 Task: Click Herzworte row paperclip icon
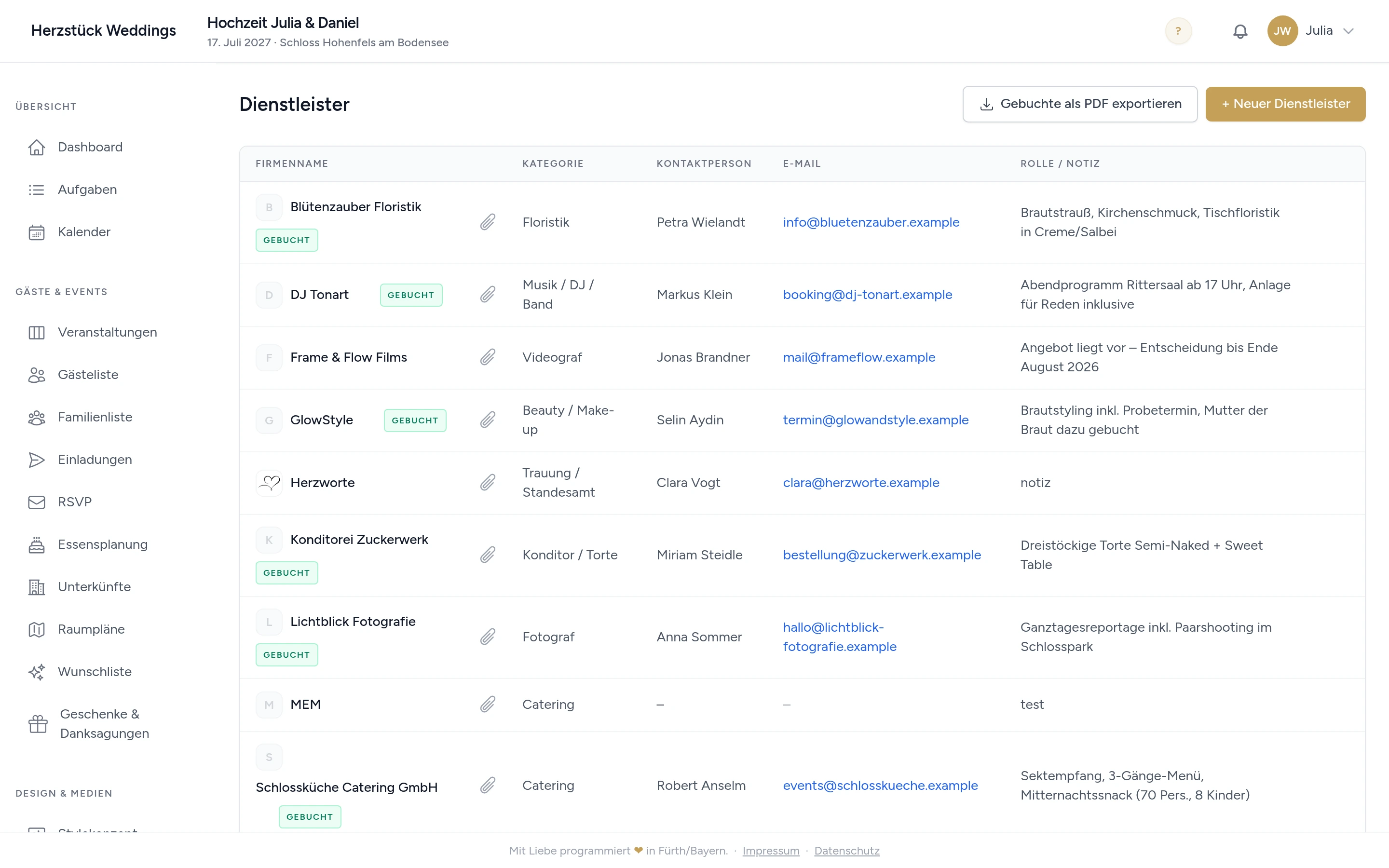(488, 482)
